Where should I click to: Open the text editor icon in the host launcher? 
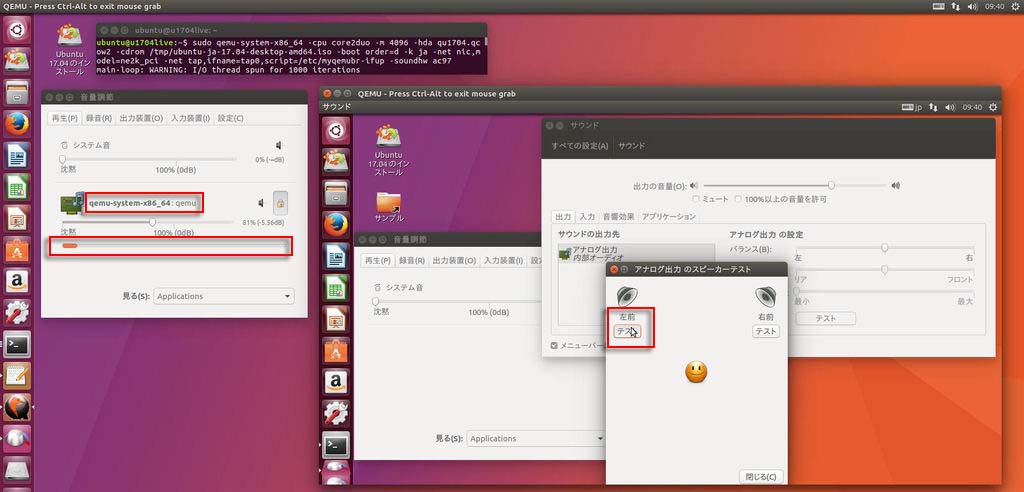[x=17, y=376]
